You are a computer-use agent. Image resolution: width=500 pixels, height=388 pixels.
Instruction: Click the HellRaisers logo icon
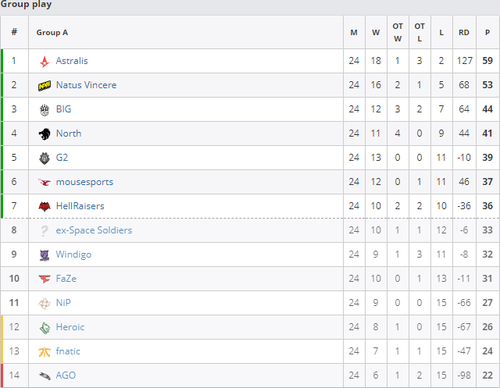pyautogui.click(x=44, y=207)
